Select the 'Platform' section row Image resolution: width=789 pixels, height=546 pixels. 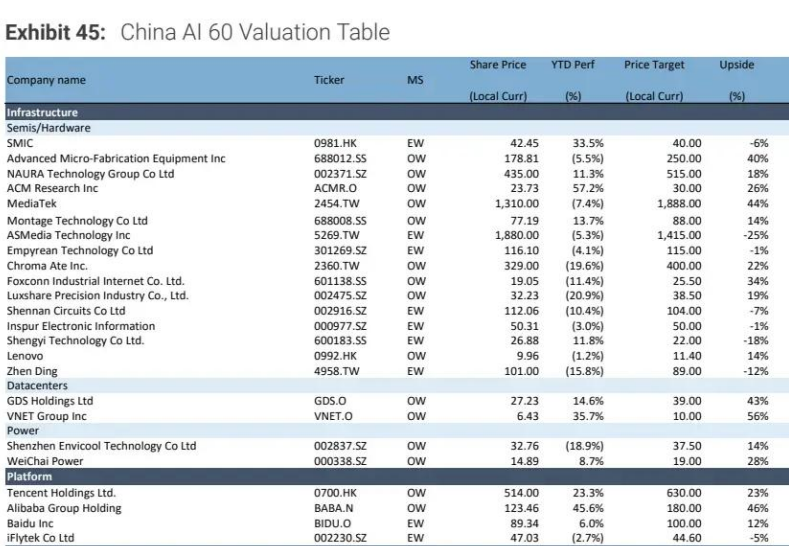coord(397,477)
